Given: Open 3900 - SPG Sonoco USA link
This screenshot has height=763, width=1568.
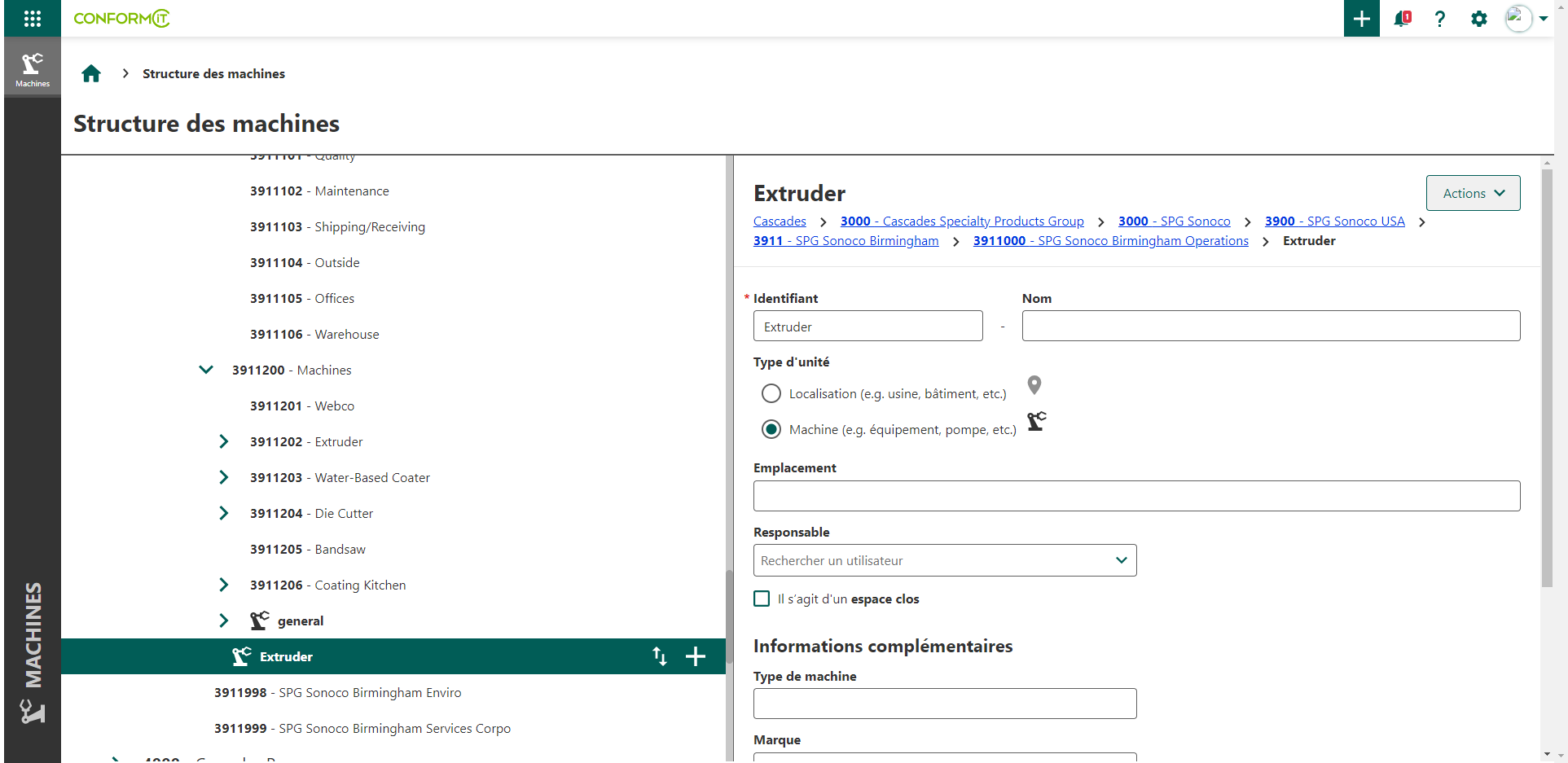Looking at the screenshot, I should 1335,221.
